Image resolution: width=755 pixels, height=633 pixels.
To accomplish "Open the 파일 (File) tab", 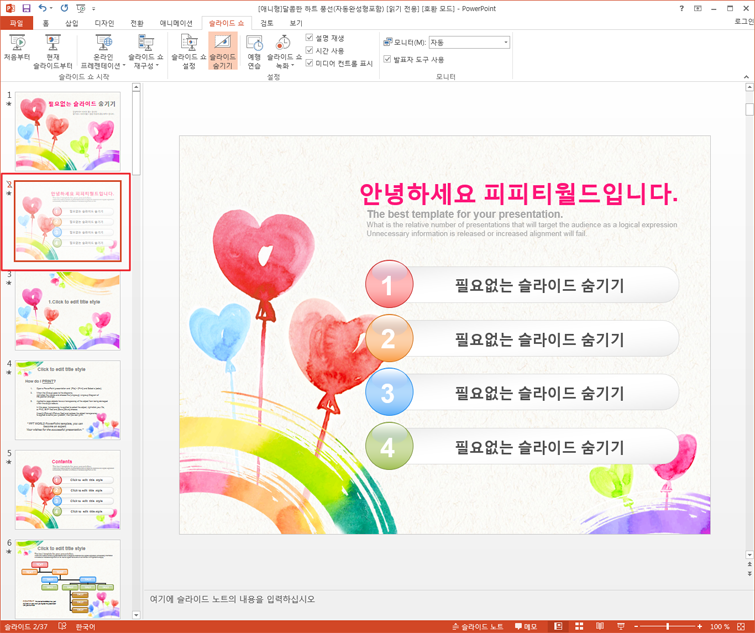I will (16, 23).
